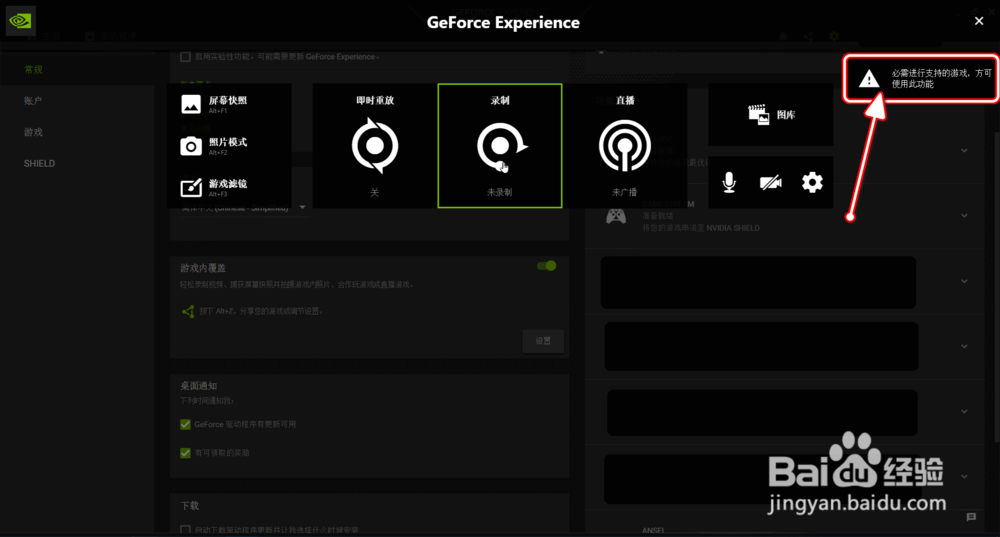The width and height of the screenshot is (1000, 537).
Task: Click the faint green gear in background header
Action: point(834,36)
